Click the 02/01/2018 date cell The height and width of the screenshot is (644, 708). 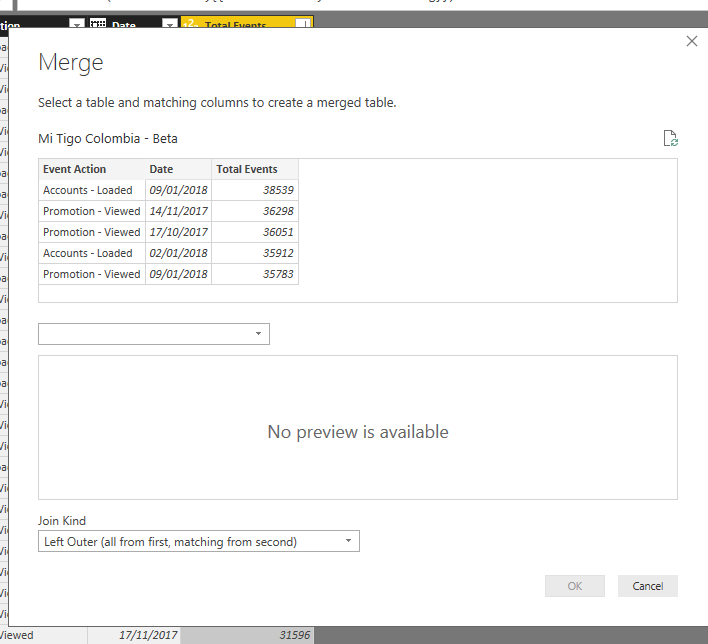(178, 253)
